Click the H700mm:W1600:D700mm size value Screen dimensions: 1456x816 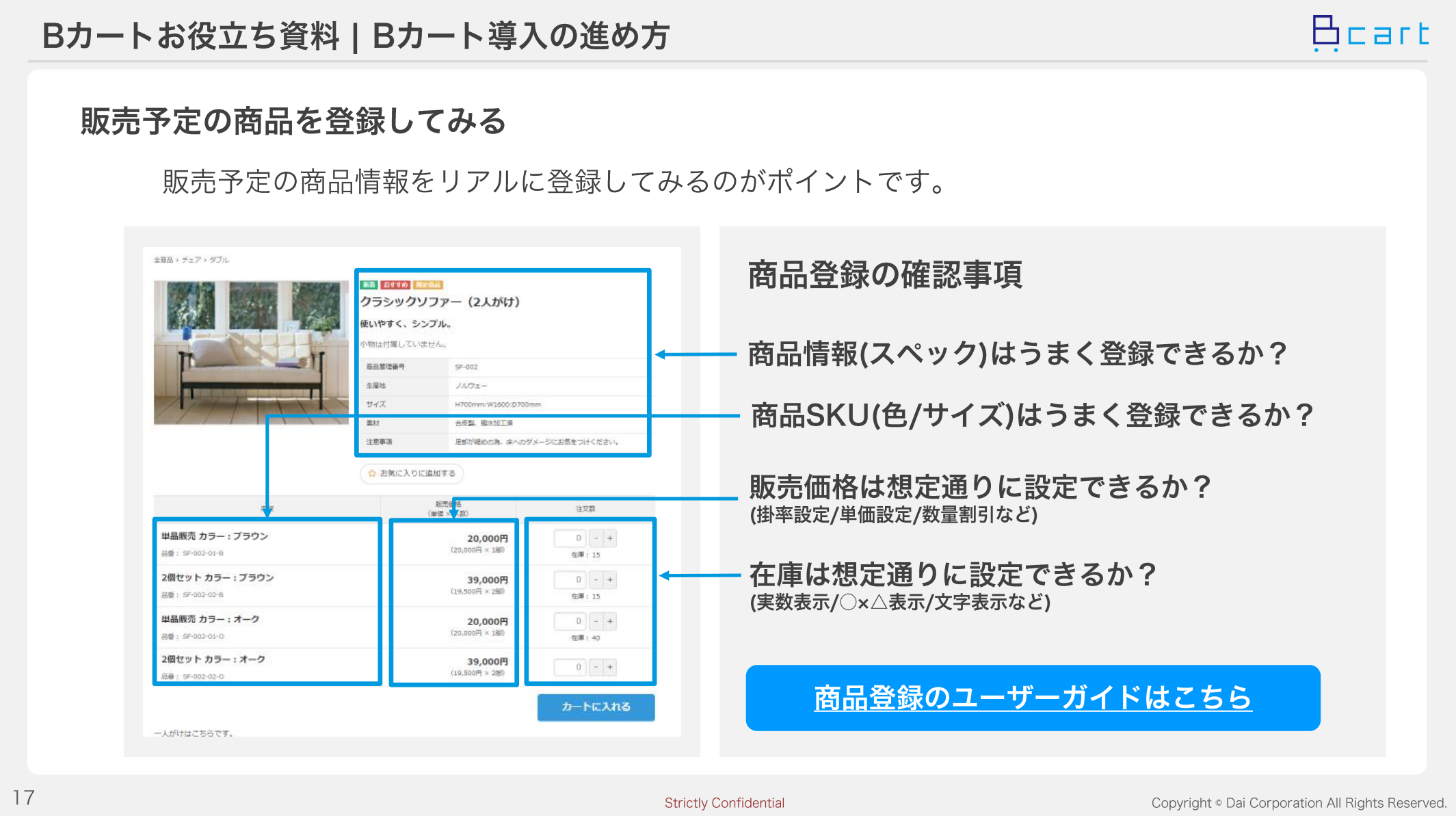pyautogui.click(x=498, y=404)
